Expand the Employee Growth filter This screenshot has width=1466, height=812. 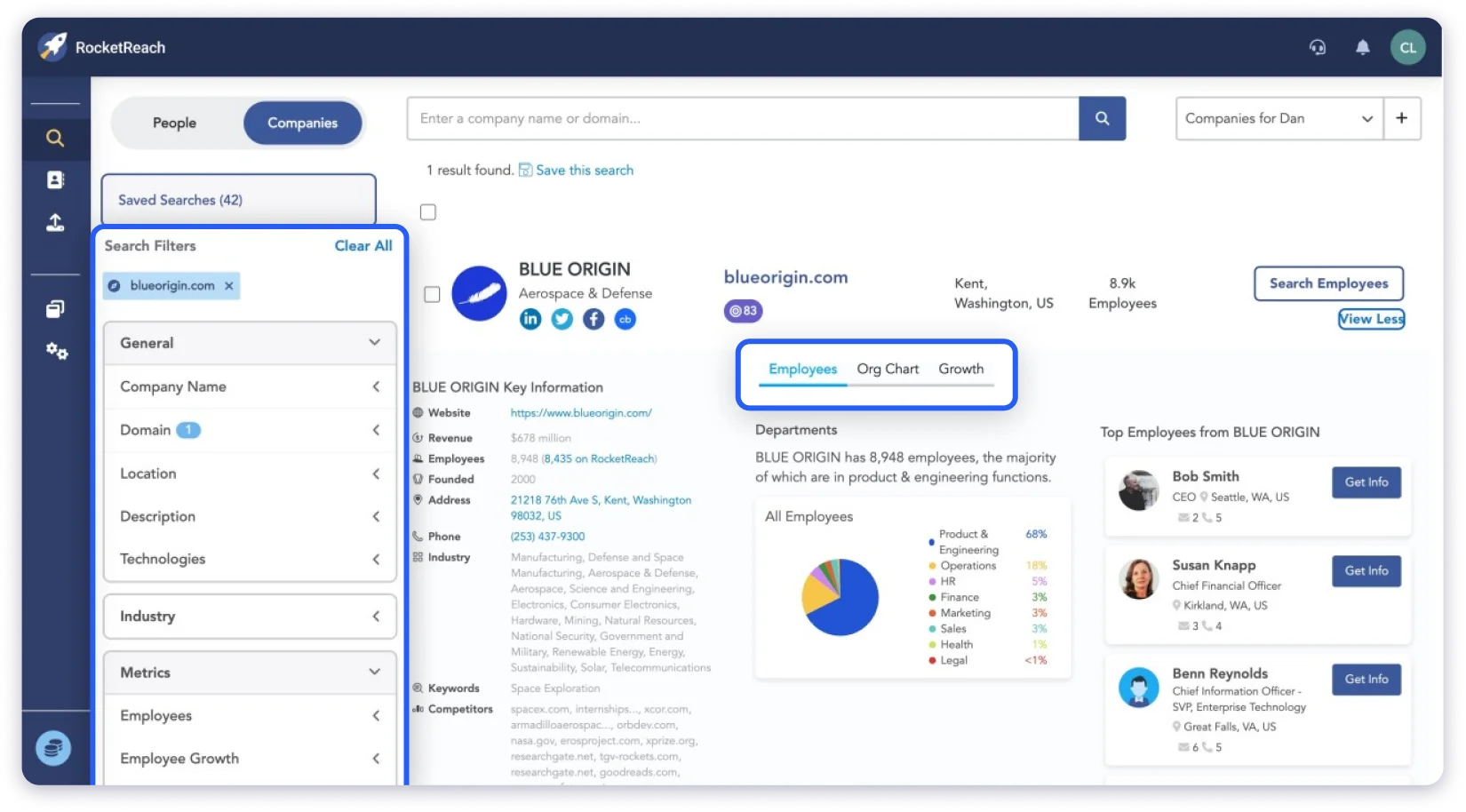250,759
